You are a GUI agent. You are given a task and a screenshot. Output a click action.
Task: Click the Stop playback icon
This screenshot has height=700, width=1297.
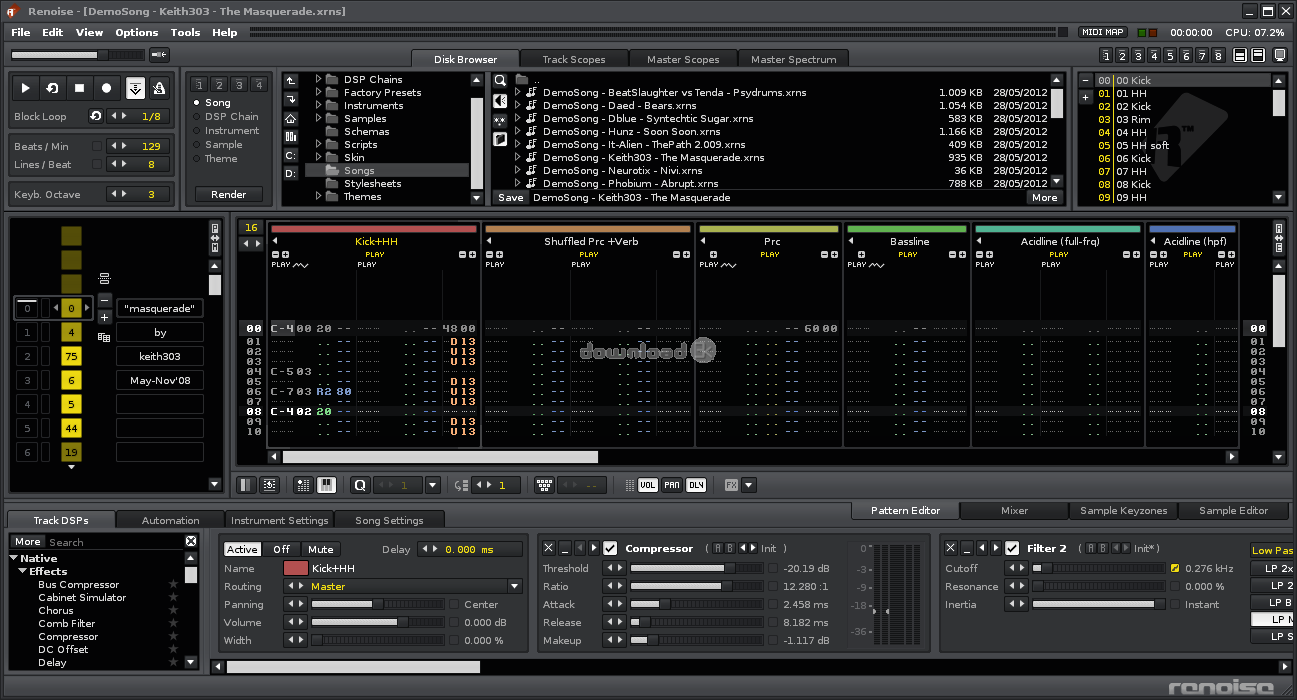pos(79,88)
